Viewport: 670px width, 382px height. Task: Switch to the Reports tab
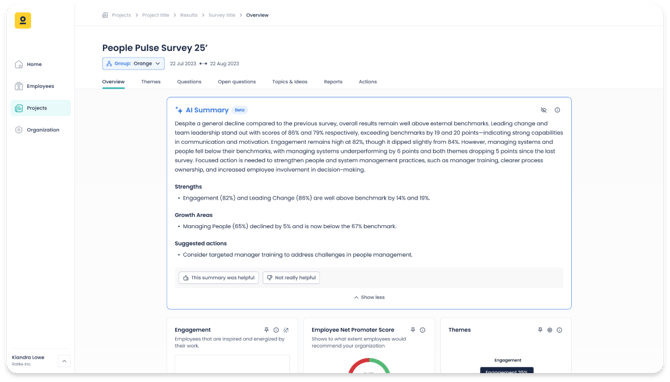click(333, 82)
